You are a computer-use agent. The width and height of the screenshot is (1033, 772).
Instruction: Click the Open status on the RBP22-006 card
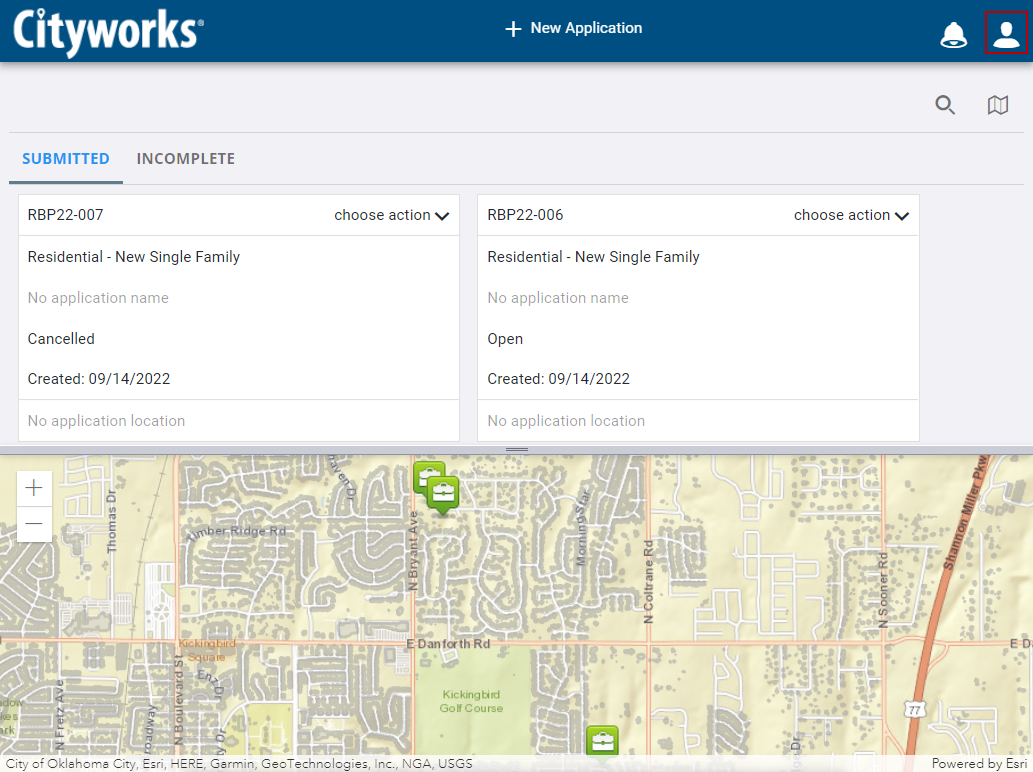tap(505, 339)
